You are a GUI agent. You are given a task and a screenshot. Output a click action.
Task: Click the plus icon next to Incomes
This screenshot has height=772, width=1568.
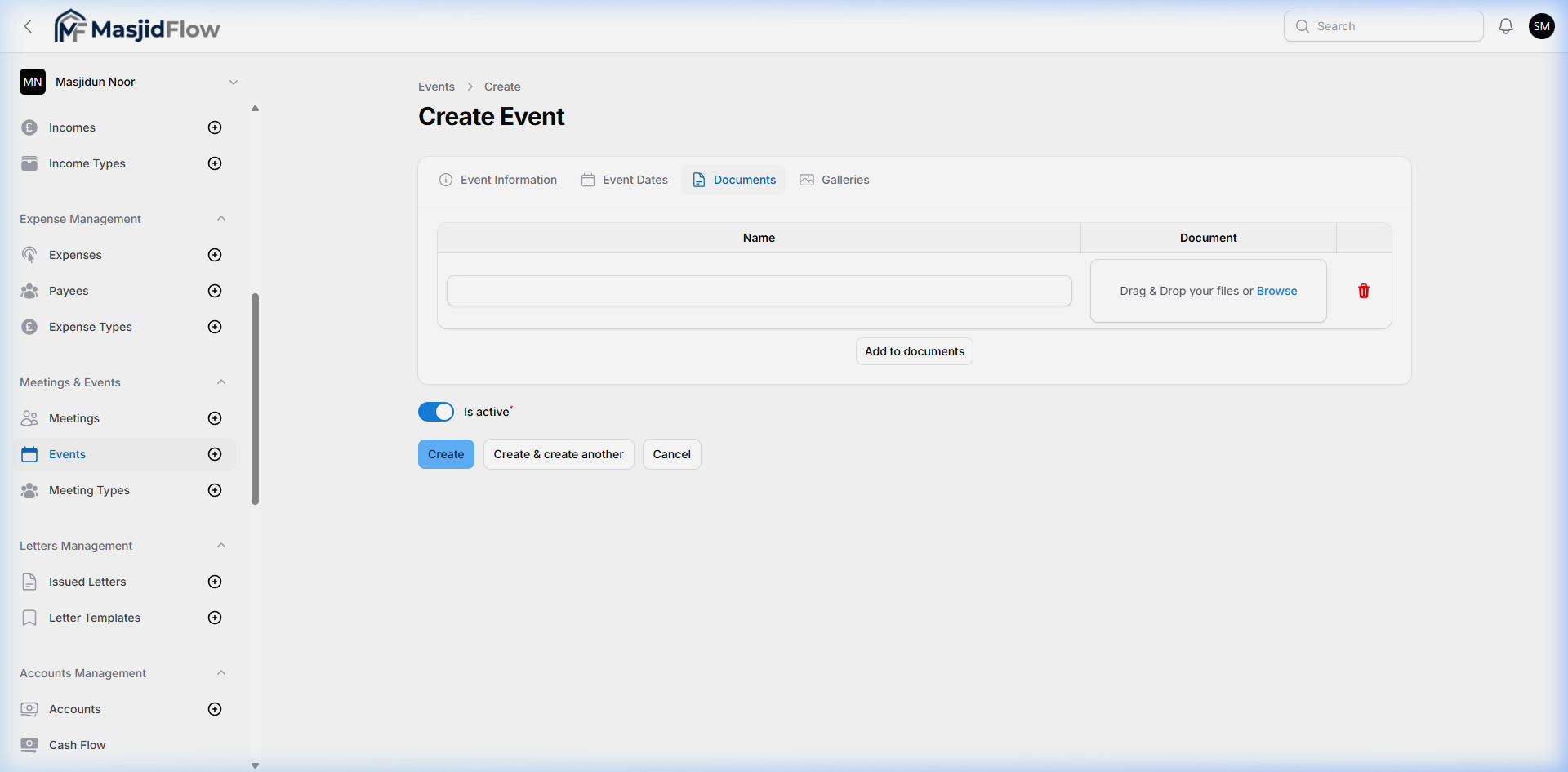point(214,127)
